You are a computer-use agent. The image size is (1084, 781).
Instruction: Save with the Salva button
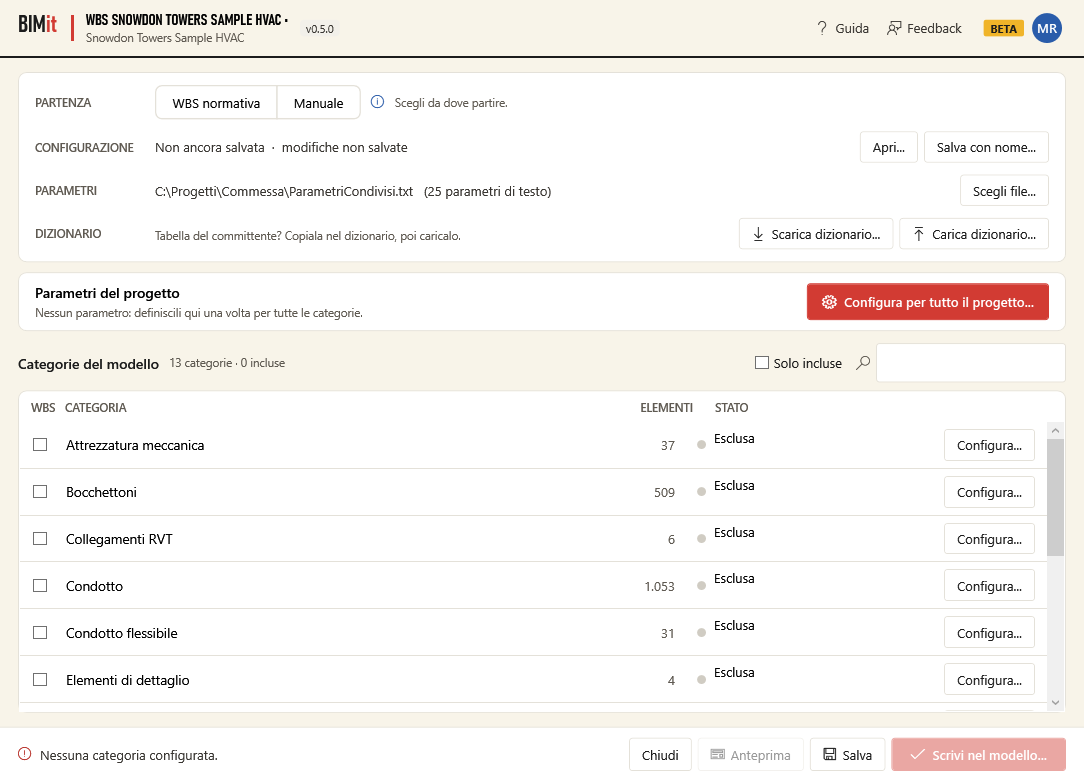tap(848, 755)
